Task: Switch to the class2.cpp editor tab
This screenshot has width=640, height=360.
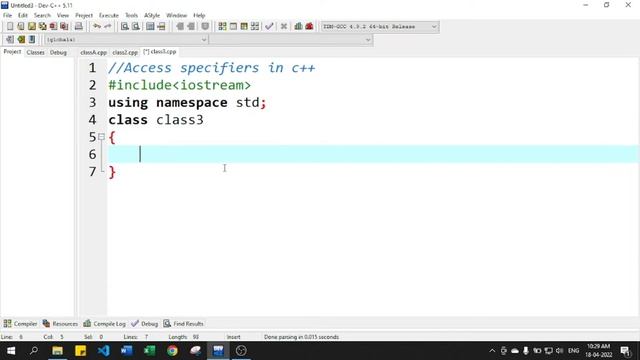Action: pyautogui.click(x=125, y=52)
